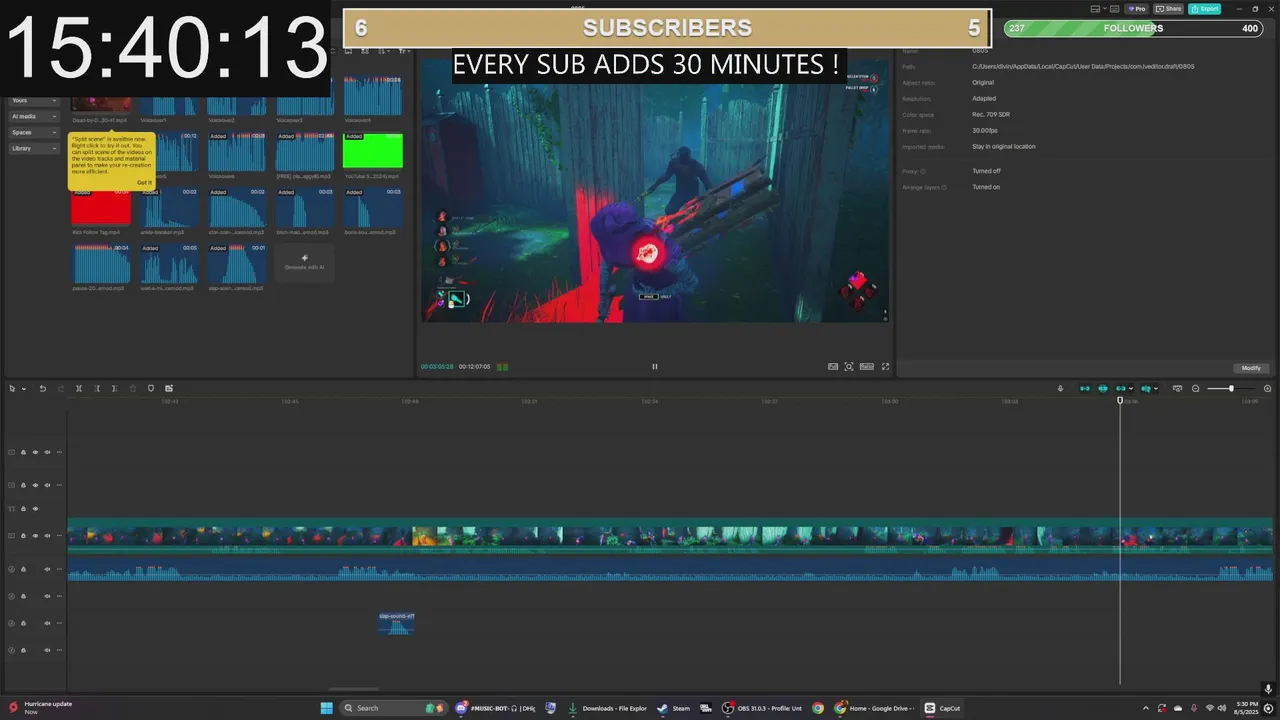Image resolution: width=1280 pixels, height=720 pixels.
Task: Expand the Library section
Action: point(34,148)
